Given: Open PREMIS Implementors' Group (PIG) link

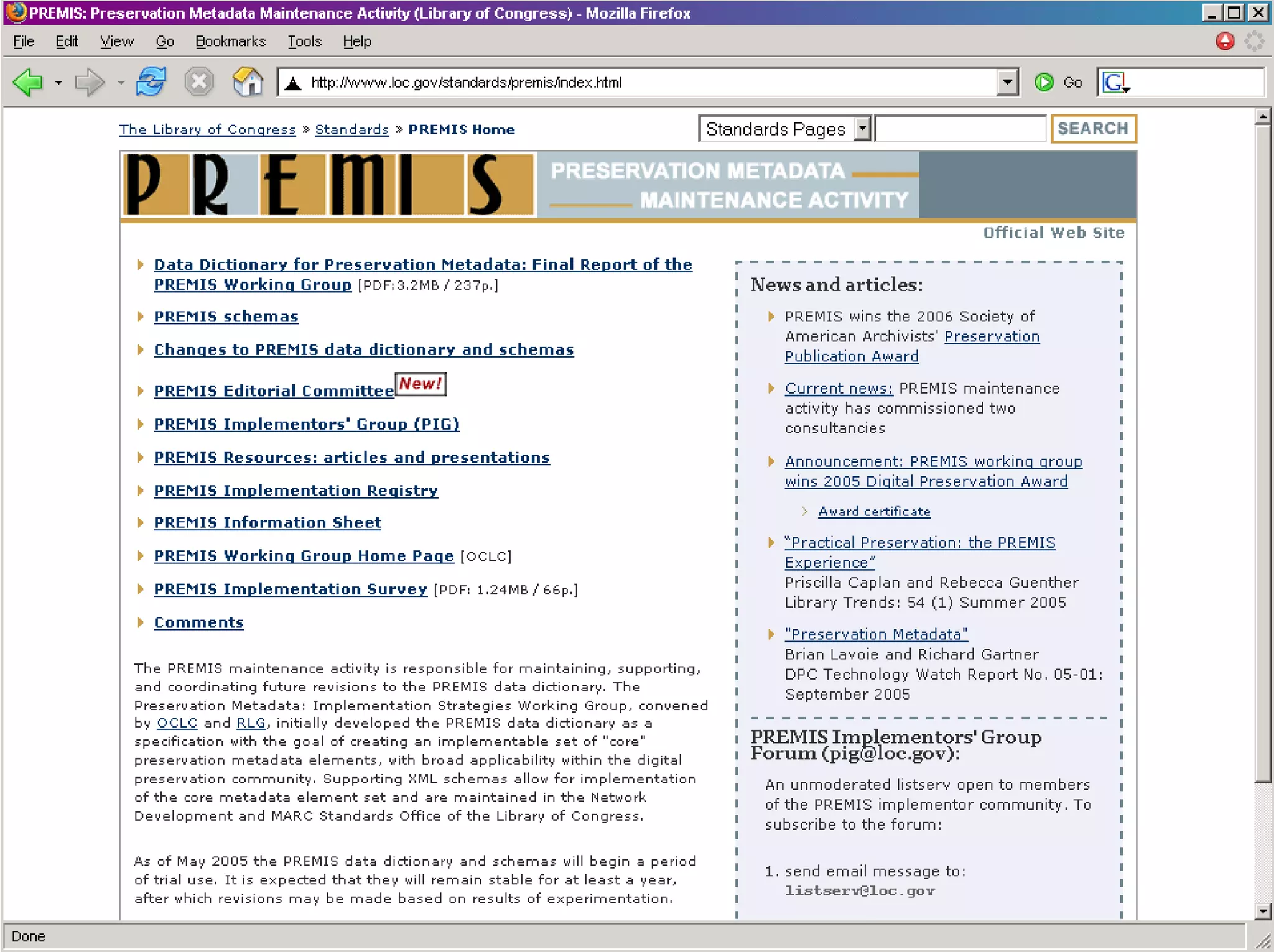Looking at the screenshot, I should point(307,424).
